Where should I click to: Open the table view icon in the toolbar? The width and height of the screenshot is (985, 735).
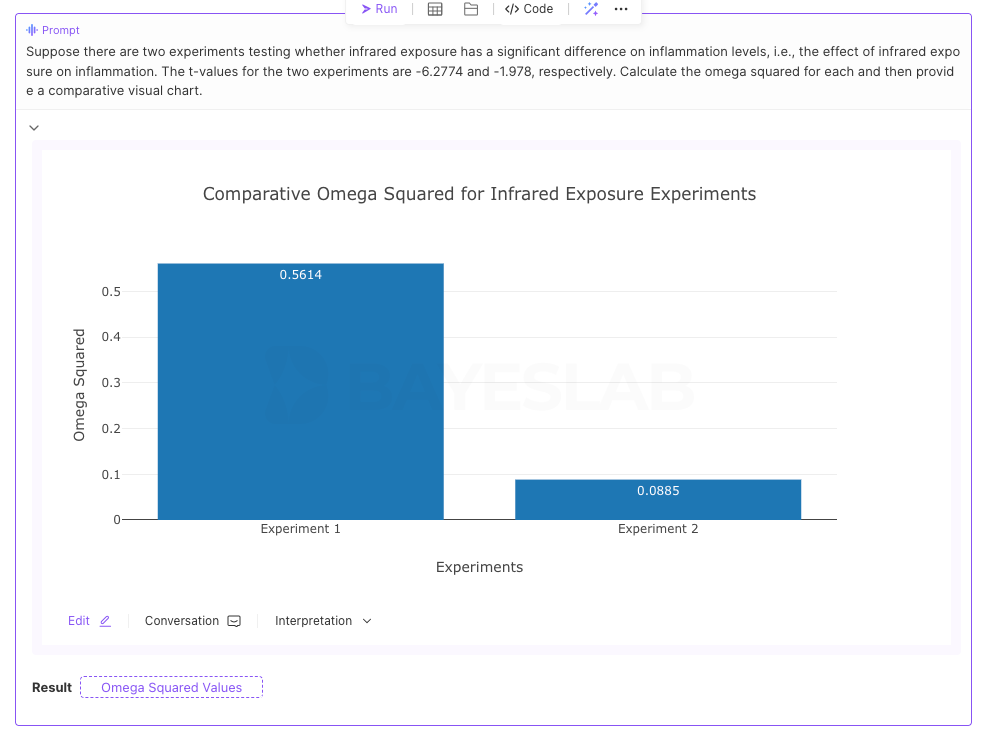pos(434,9)
